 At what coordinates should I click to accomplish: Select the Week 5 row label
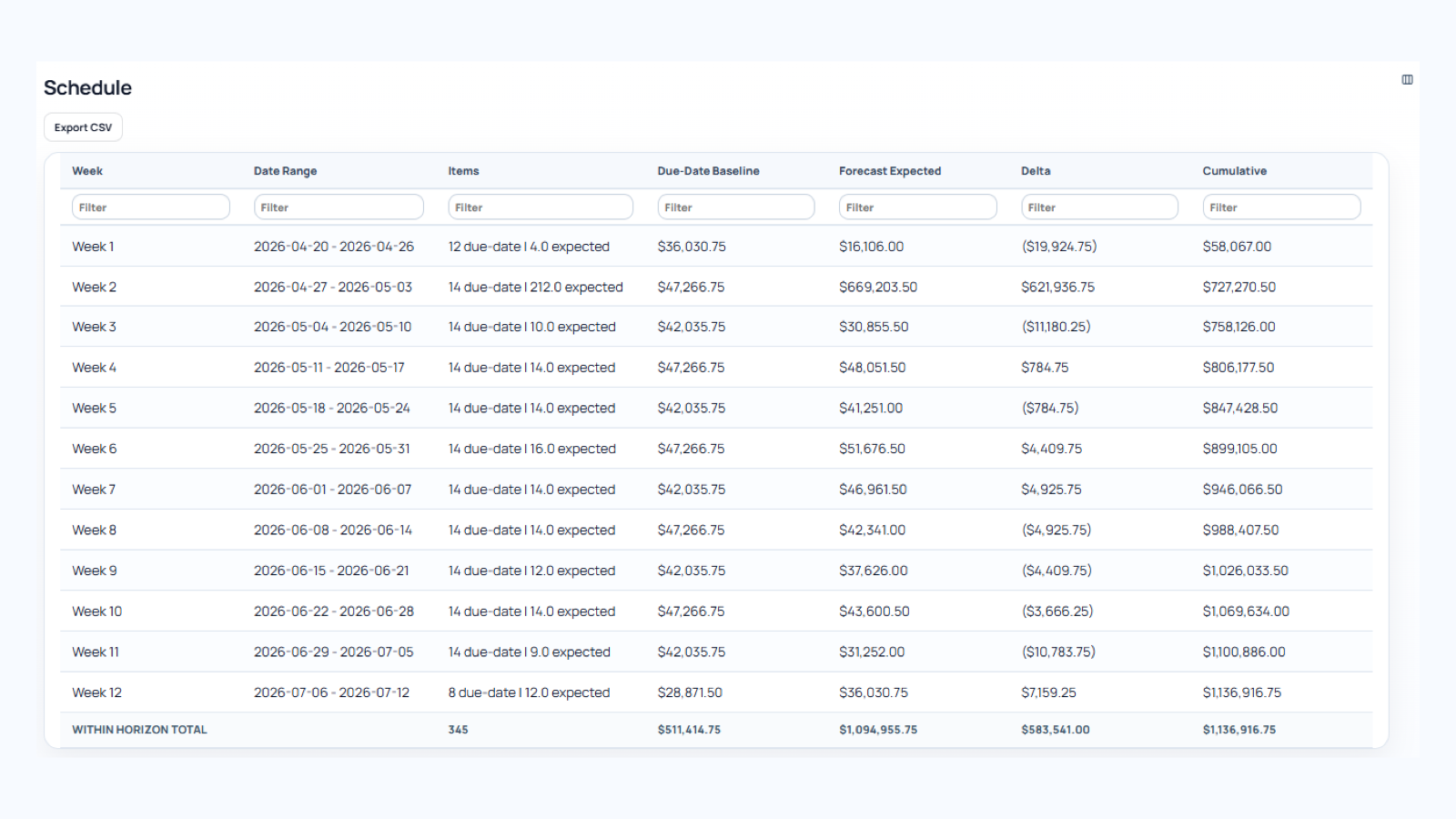pyautogui.click(x=94, y=408)
